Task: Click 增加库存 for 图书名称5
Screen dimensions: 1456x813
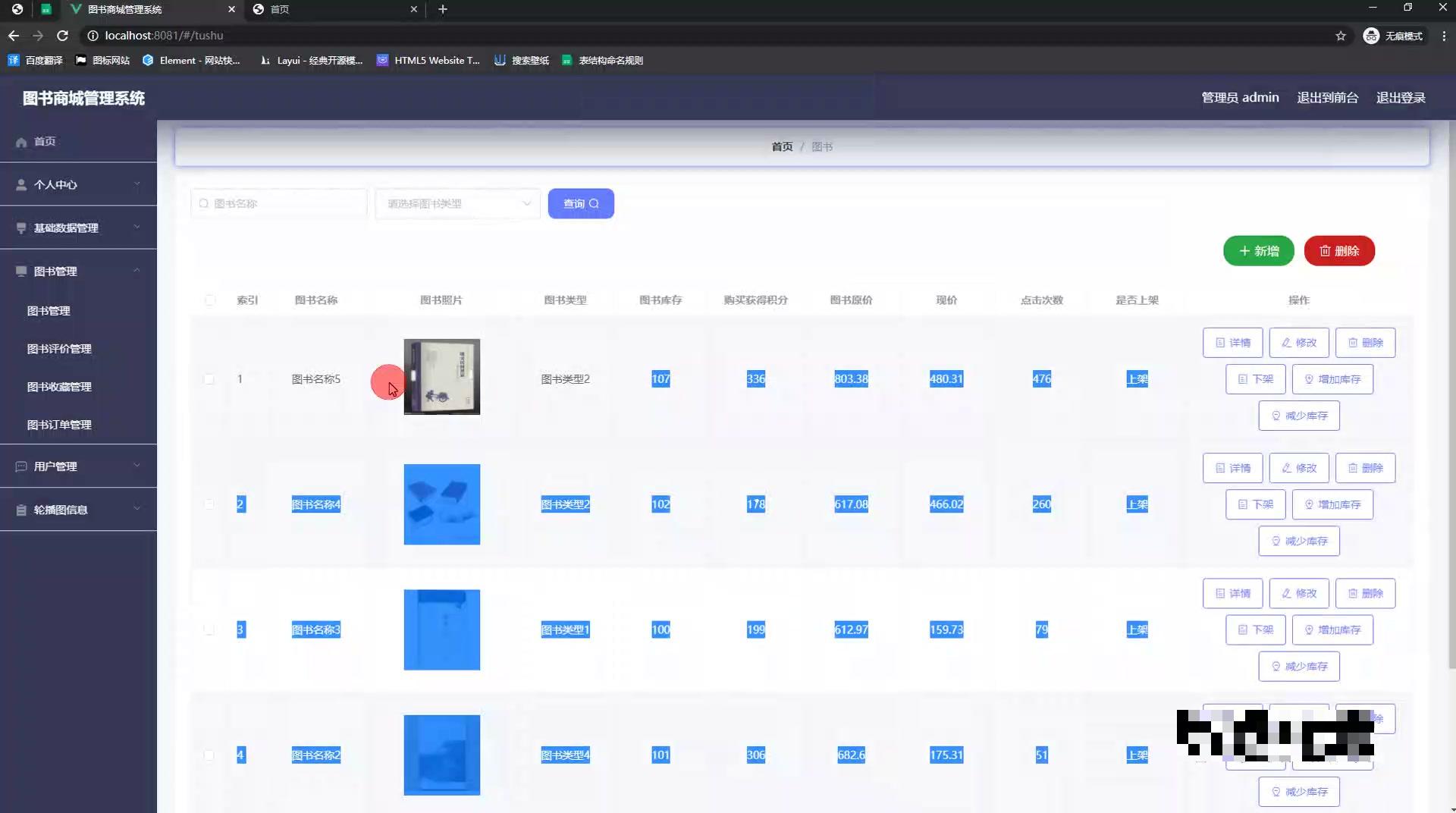Action: (1332, 379)
